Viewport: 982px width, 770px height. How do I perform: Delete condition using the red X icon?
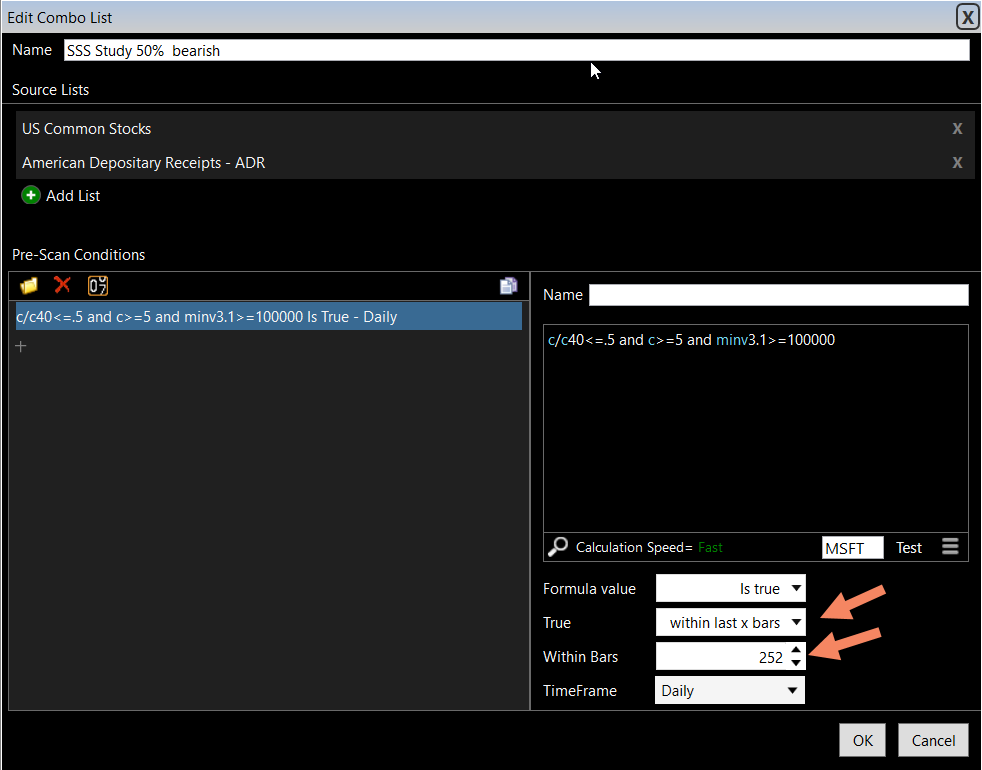tap(62, 285)
